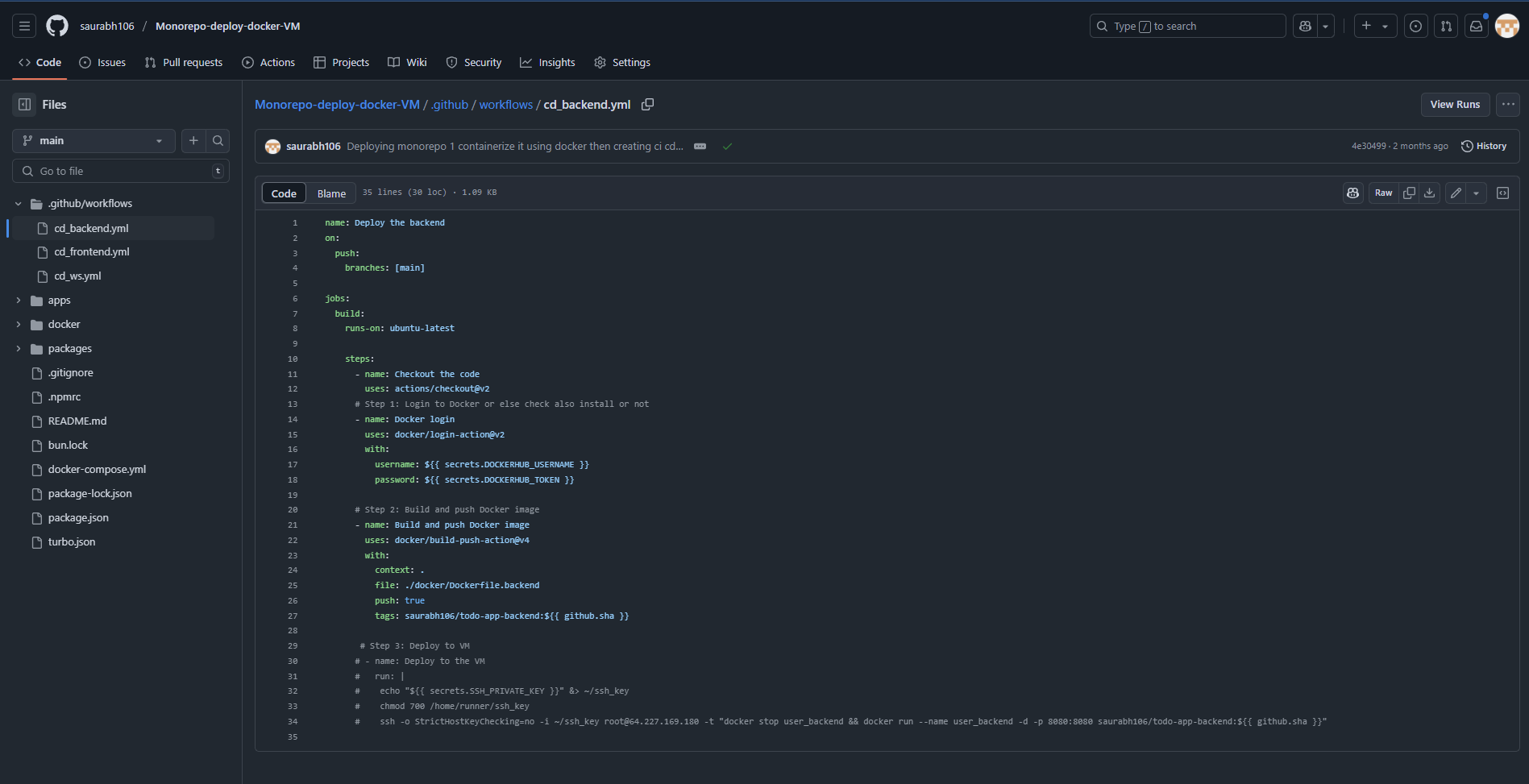This screenshot has width=1529, height=784.
Task: Open the main branch selector dropdown
Action: pos(93,140)
